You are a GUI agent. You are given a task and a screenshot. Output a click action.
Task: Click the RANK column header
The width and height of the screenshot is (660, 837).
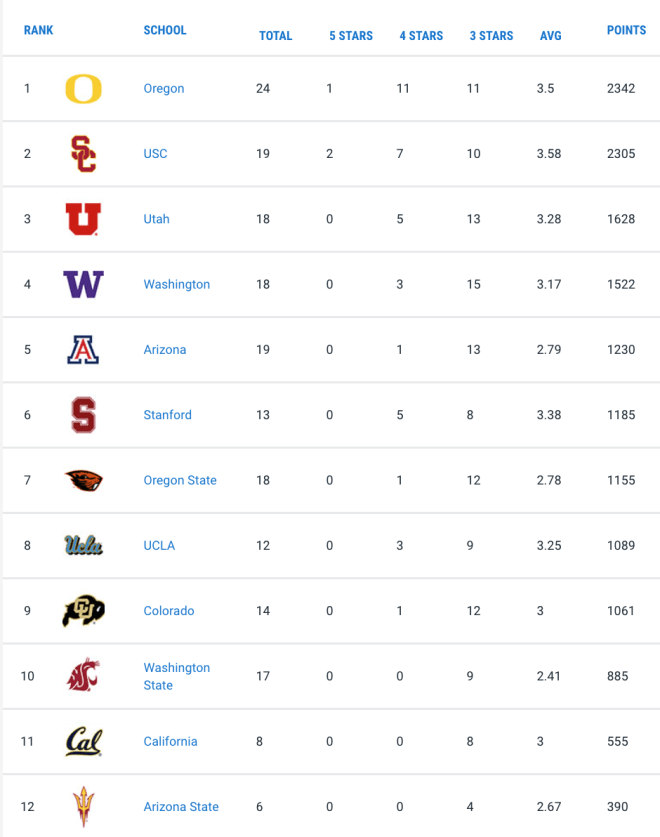pos(38,30)
